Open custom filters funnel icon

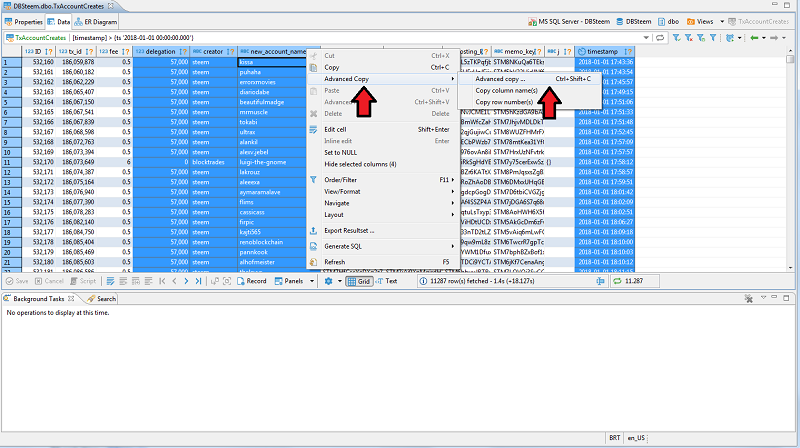(713, 38)
